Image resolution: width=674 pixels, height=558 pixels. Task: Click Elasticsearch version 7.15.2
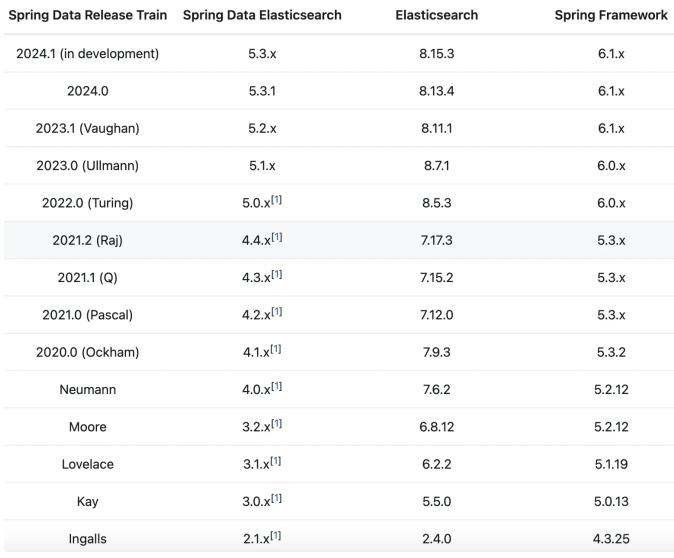[437, 278]
